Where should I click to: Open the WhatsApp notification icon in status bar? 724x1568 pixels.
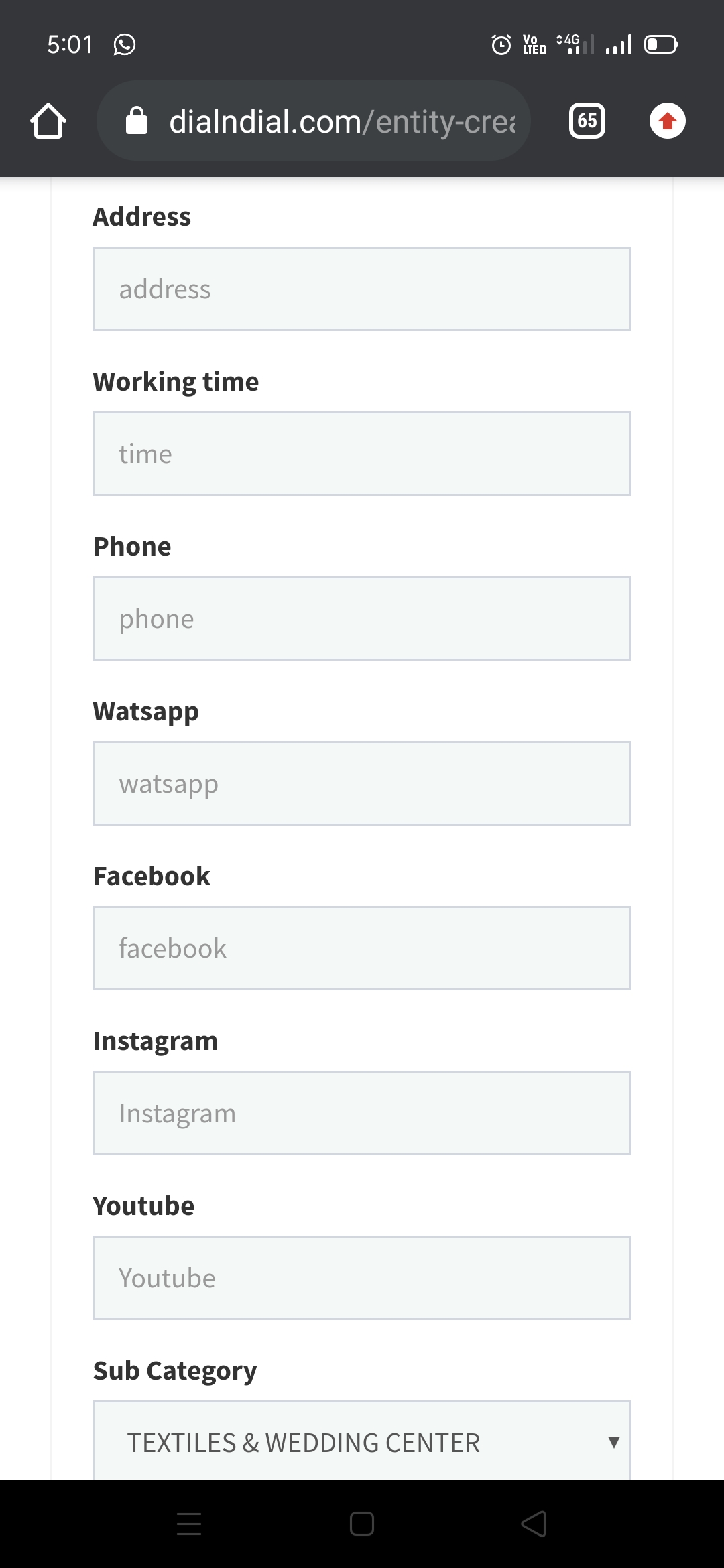coord(125,44)
